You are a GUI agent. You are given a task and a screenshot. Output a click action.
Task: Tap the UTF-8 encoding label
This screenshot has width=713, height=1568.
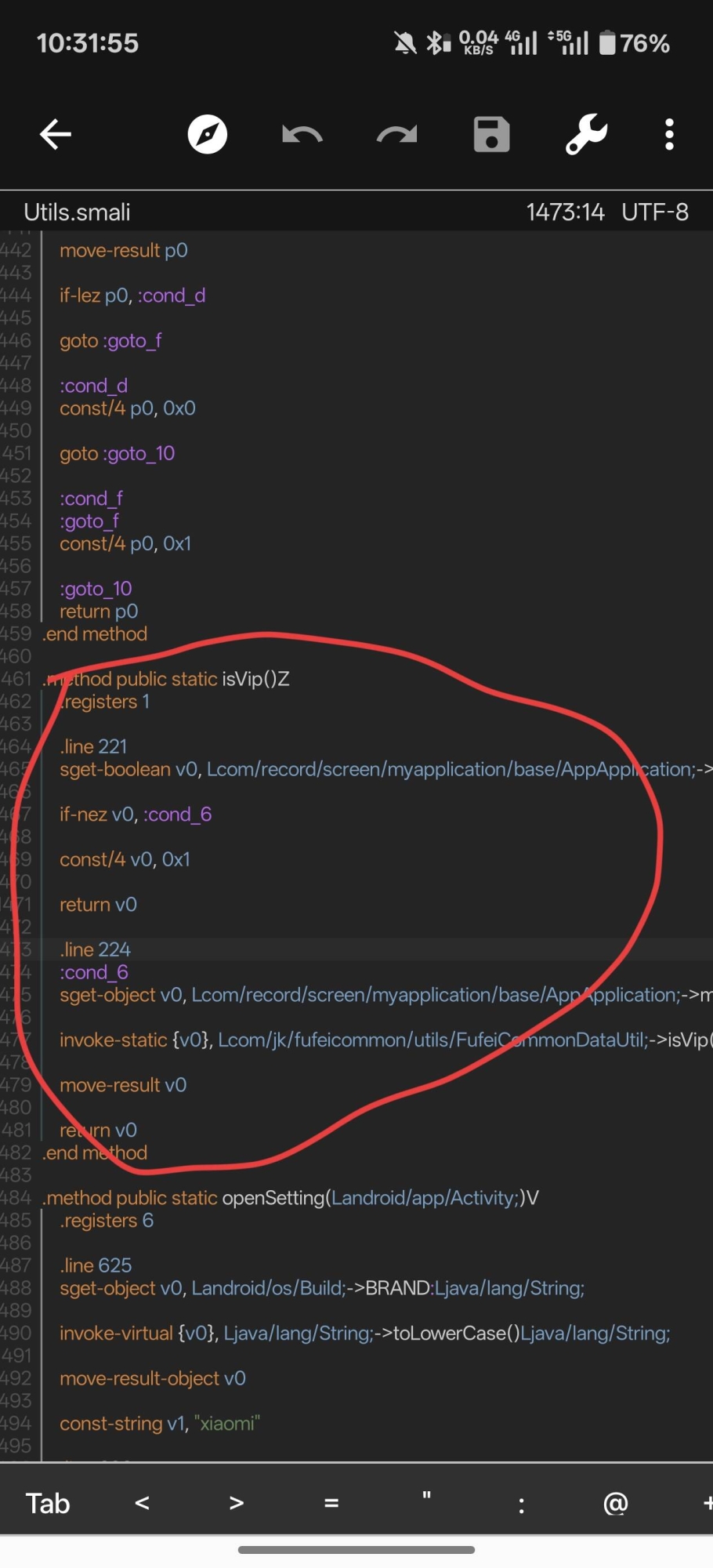click(655, 212)
